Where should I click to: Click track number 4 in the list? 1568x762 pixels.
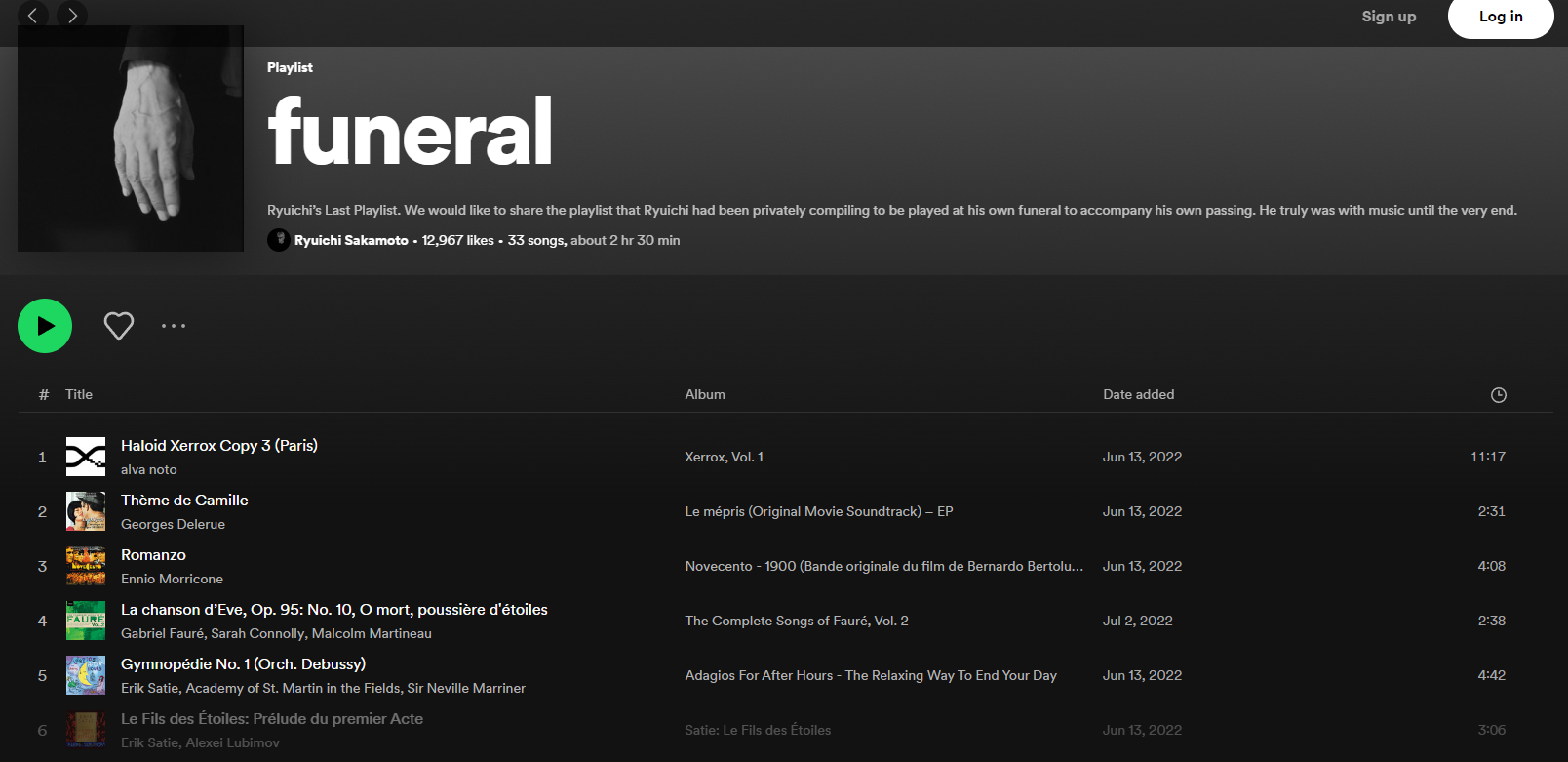(x=42, y=621)
